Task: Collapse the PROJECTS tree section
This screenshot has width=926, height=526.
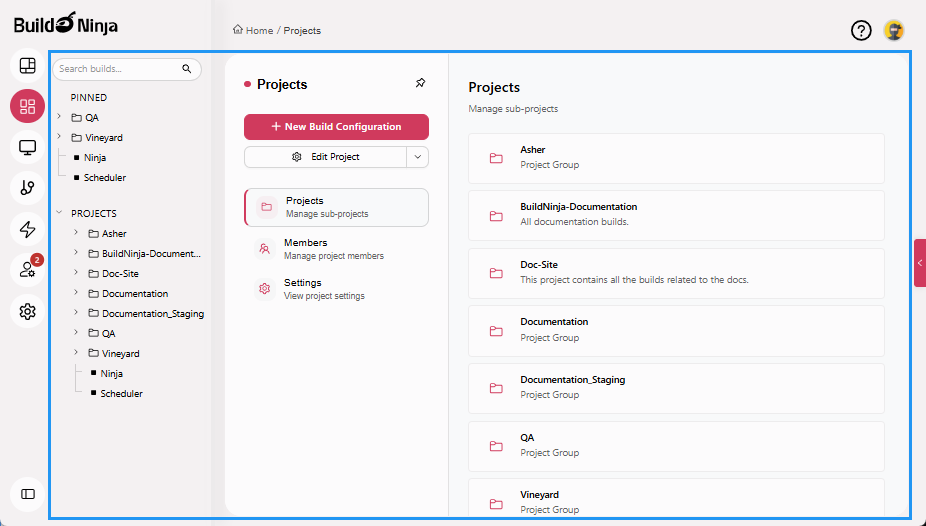Action: [x=59, y=213]
